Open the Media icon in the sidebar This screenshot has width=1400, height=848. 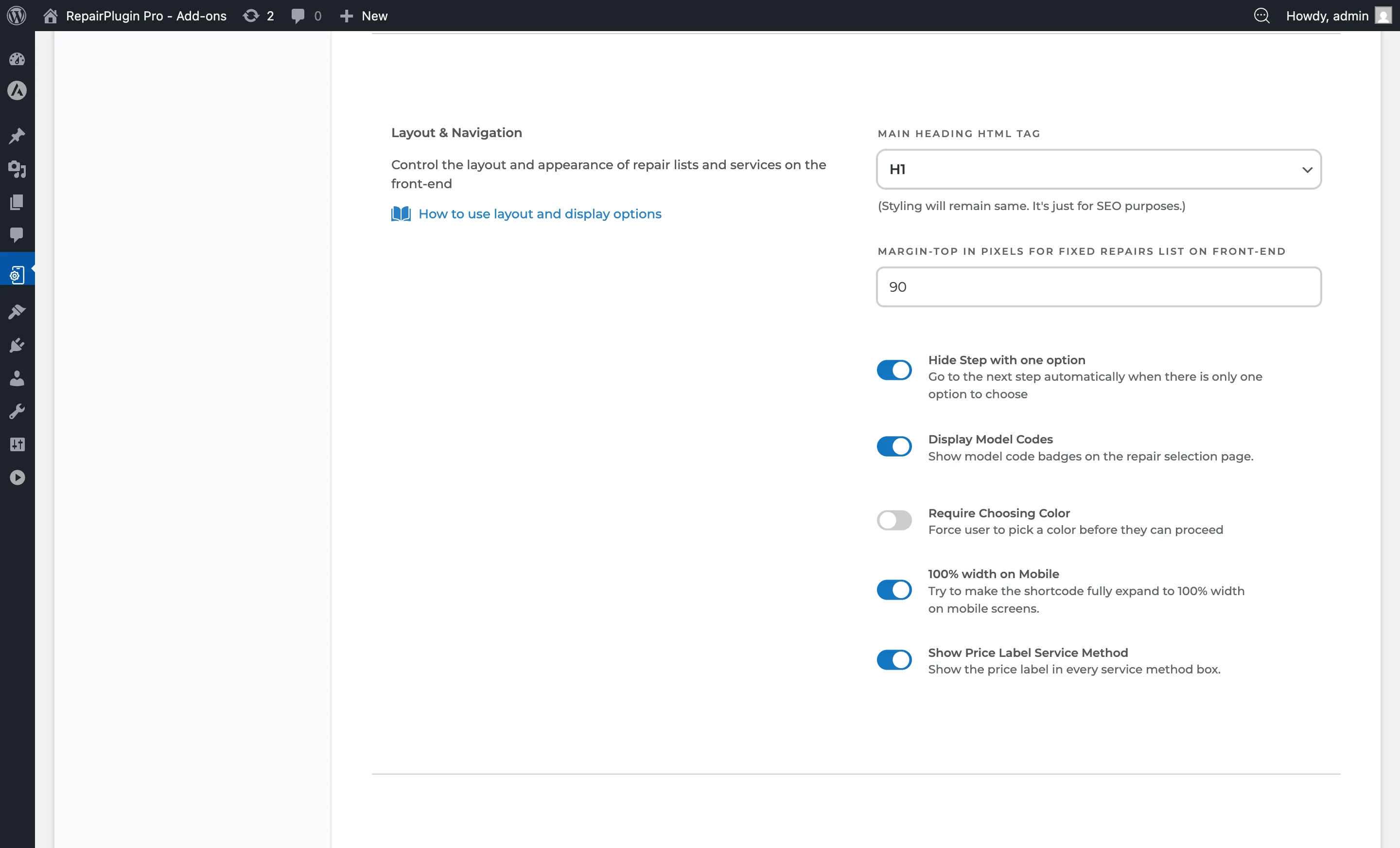17,169
